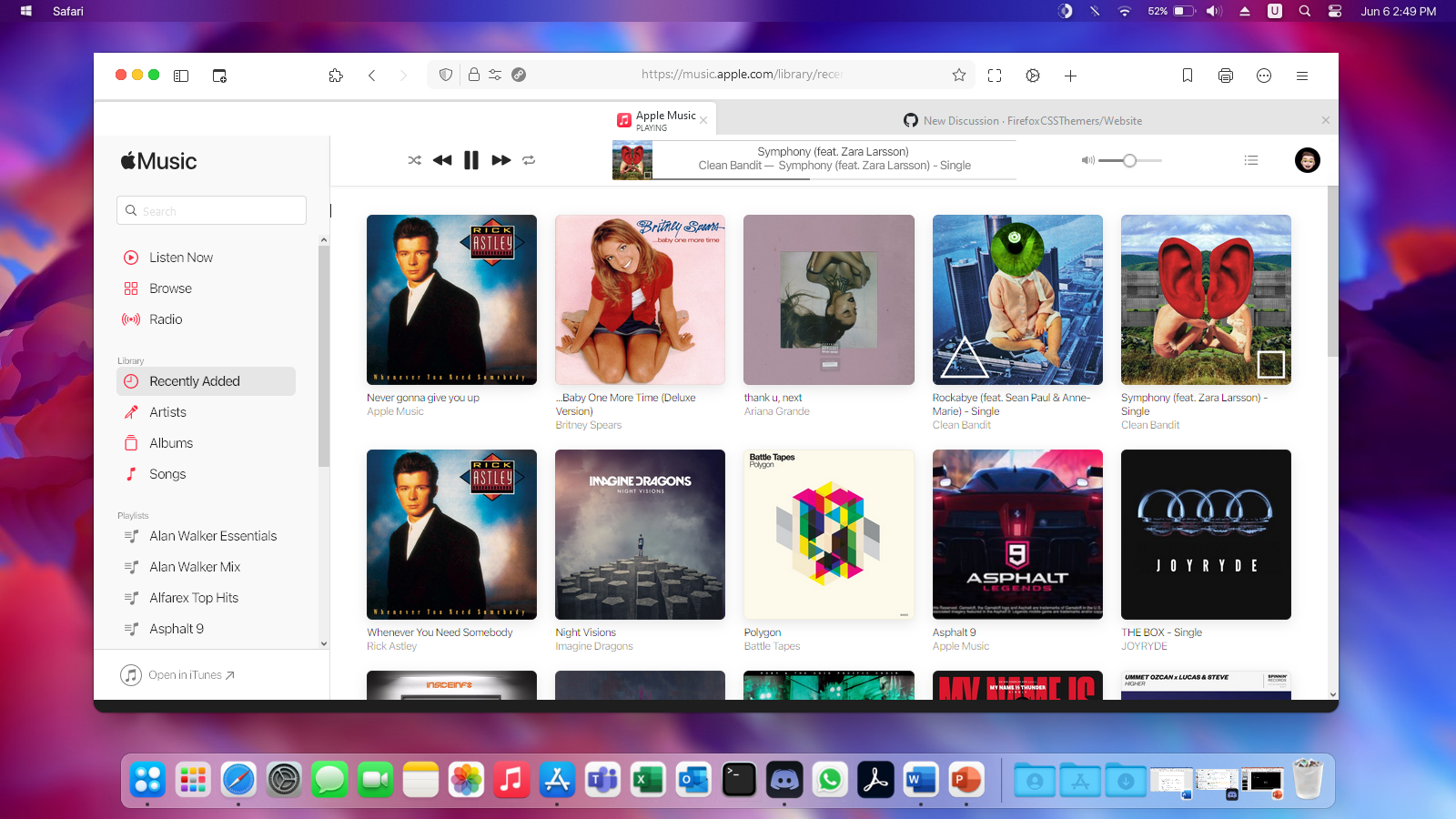Toggle shuffle playback

point(414,160)
